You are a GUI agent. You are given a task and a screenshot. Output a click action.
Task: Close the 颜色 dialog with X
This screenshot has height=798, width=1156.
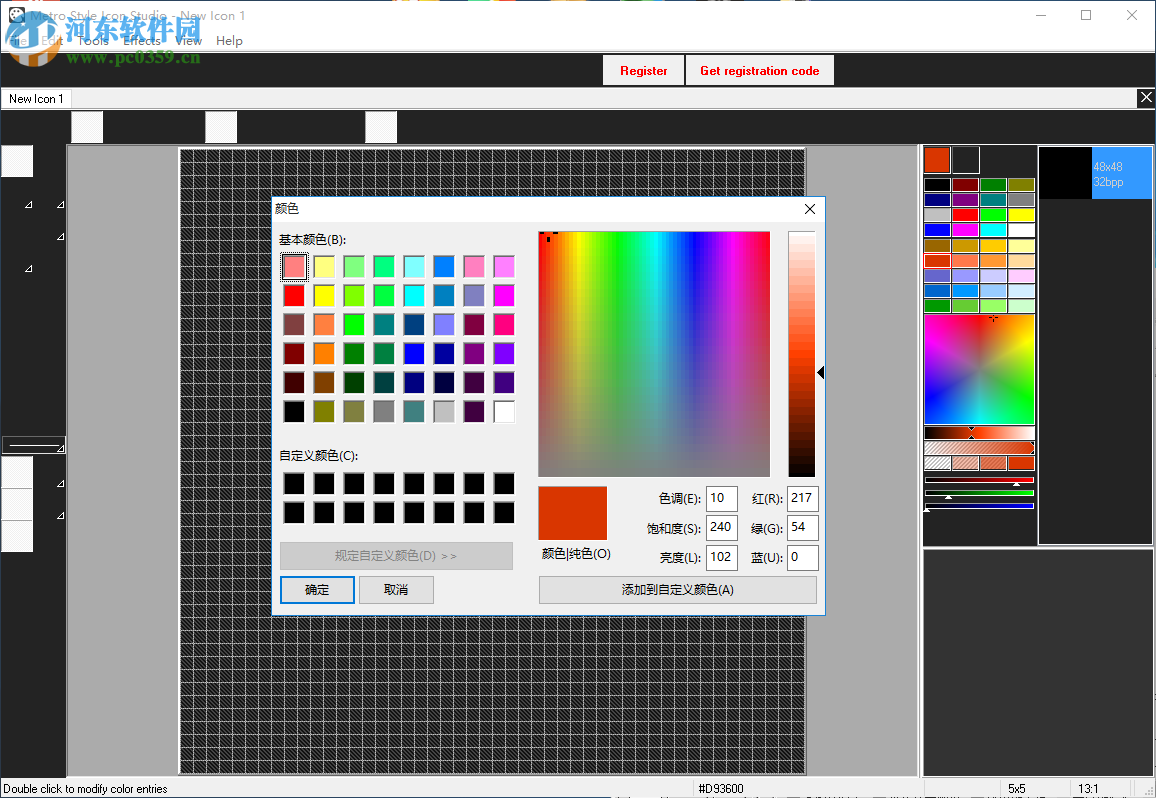point(809,209)
